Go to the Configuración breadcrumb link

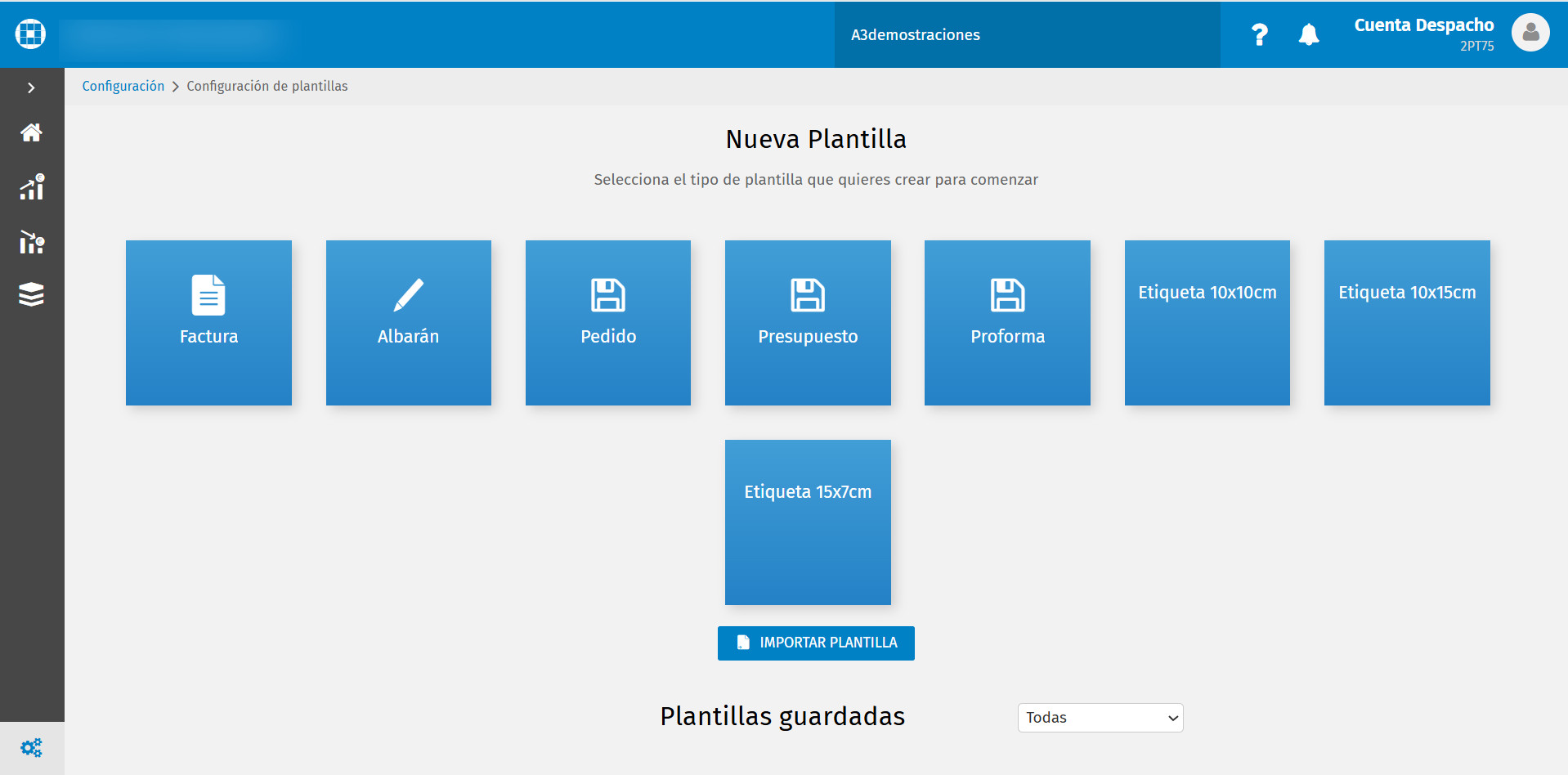coord(123,86)
